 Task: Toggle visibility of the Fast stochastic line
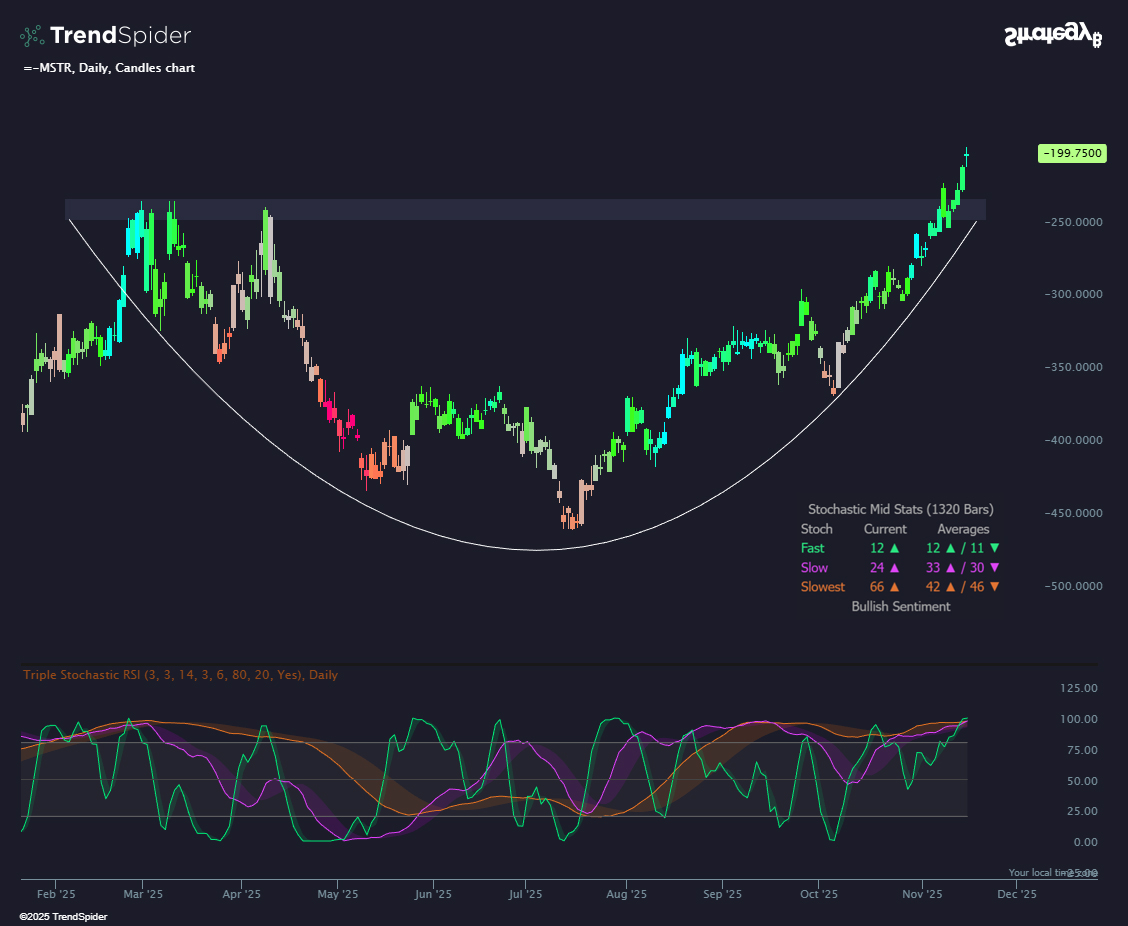point(813,548)
